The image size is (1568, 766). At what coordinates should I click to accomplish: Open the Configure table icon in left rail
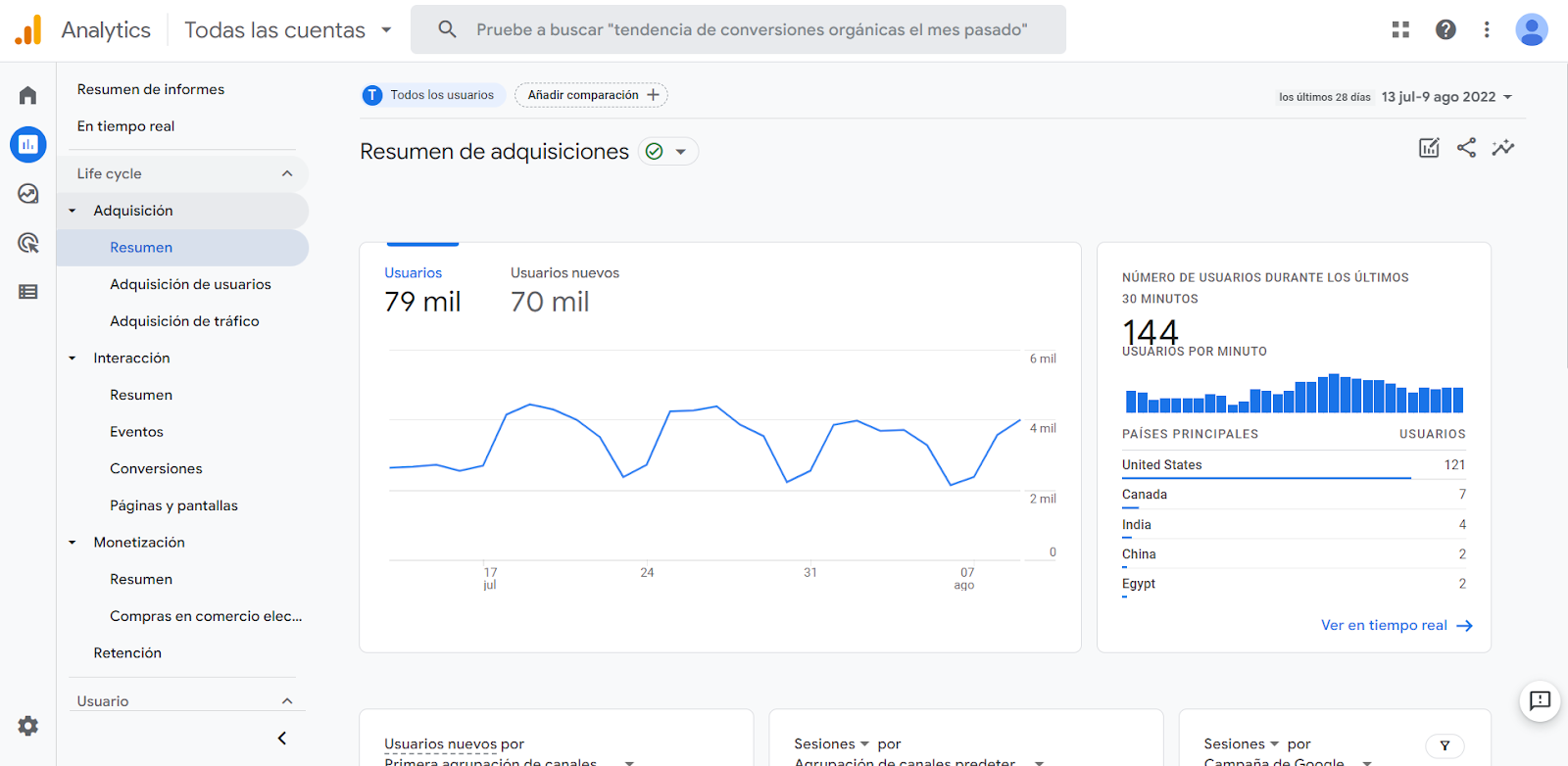click(27, 292)
